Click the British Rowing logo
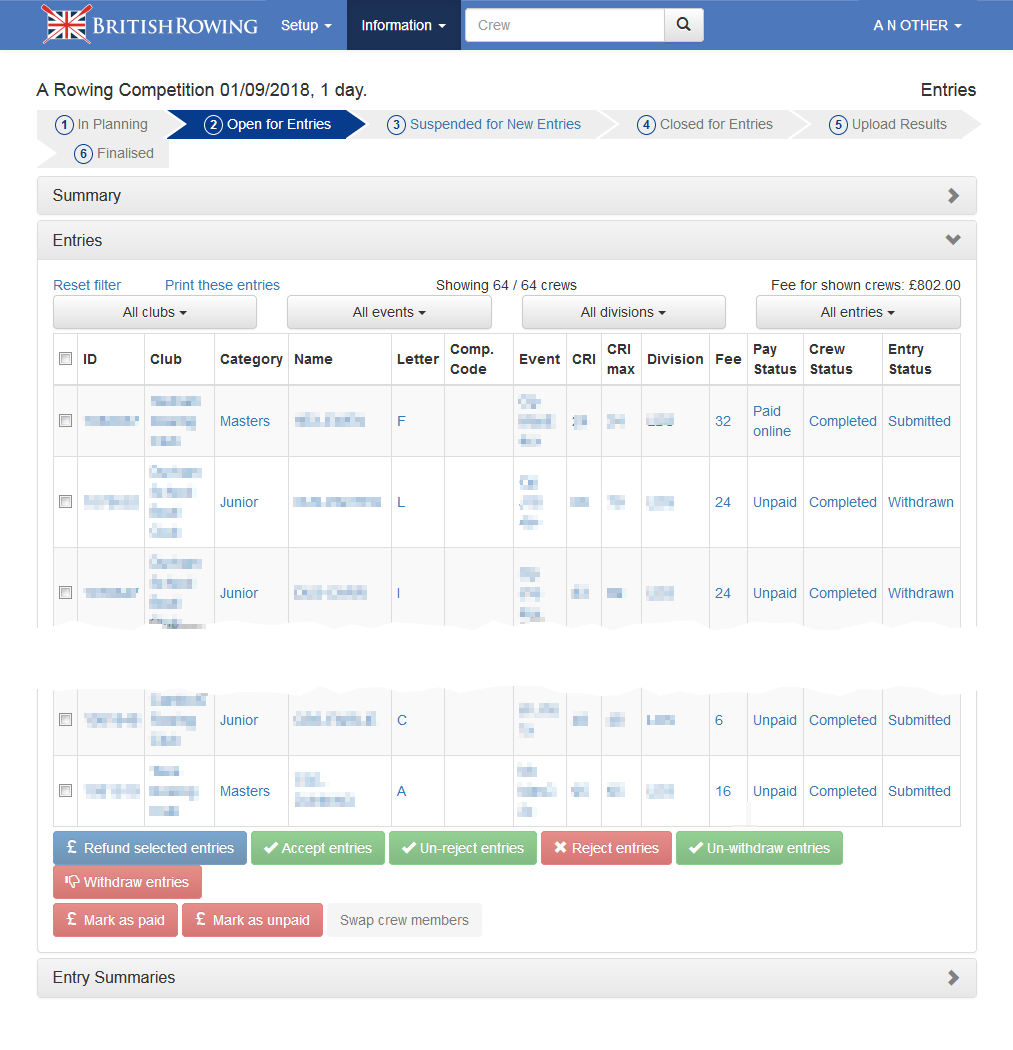Screen dimensions: 1013x1050 pyautogui.click(x=150, y=25)
